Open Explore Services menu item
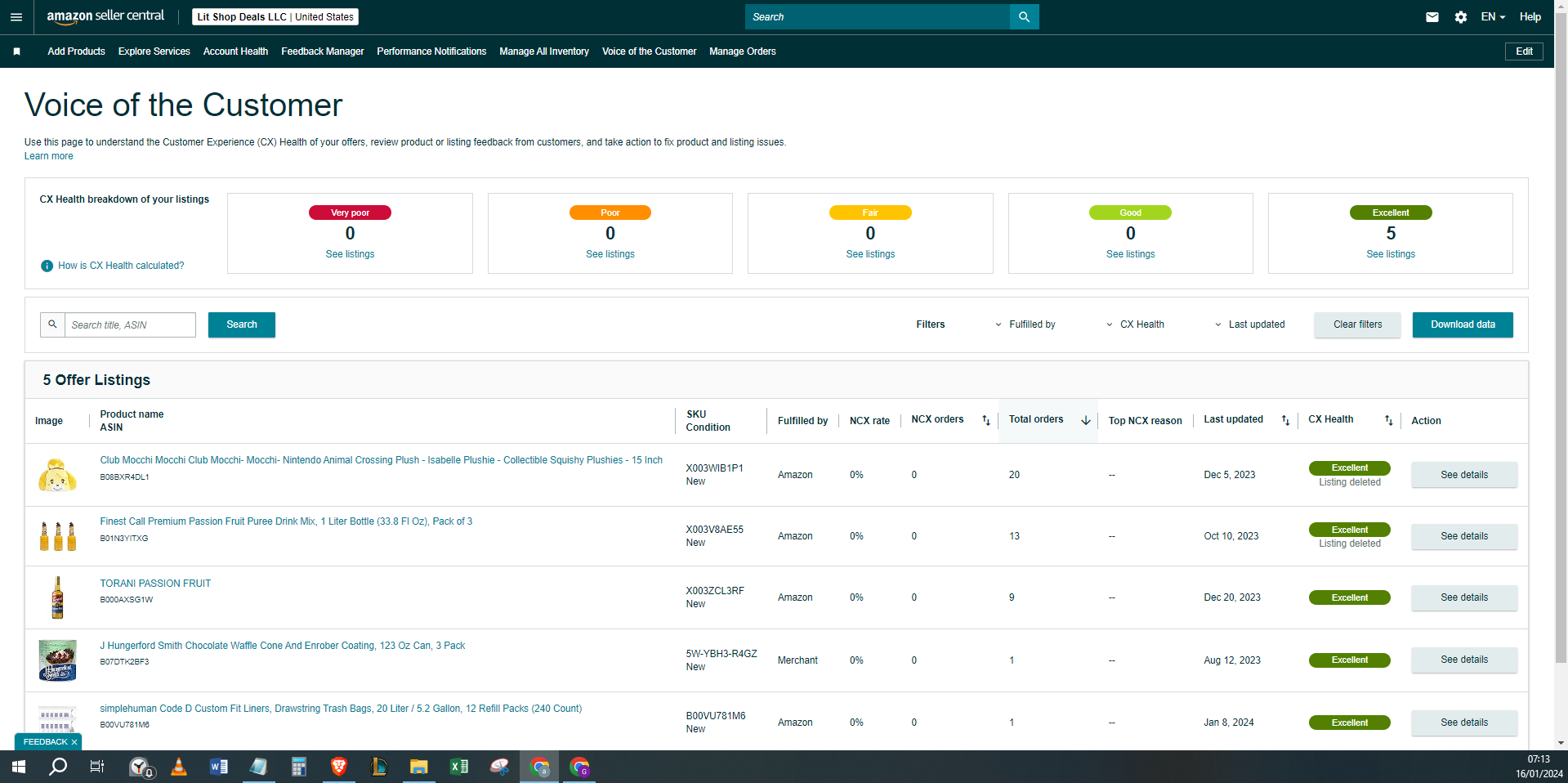 click(154, 51)
